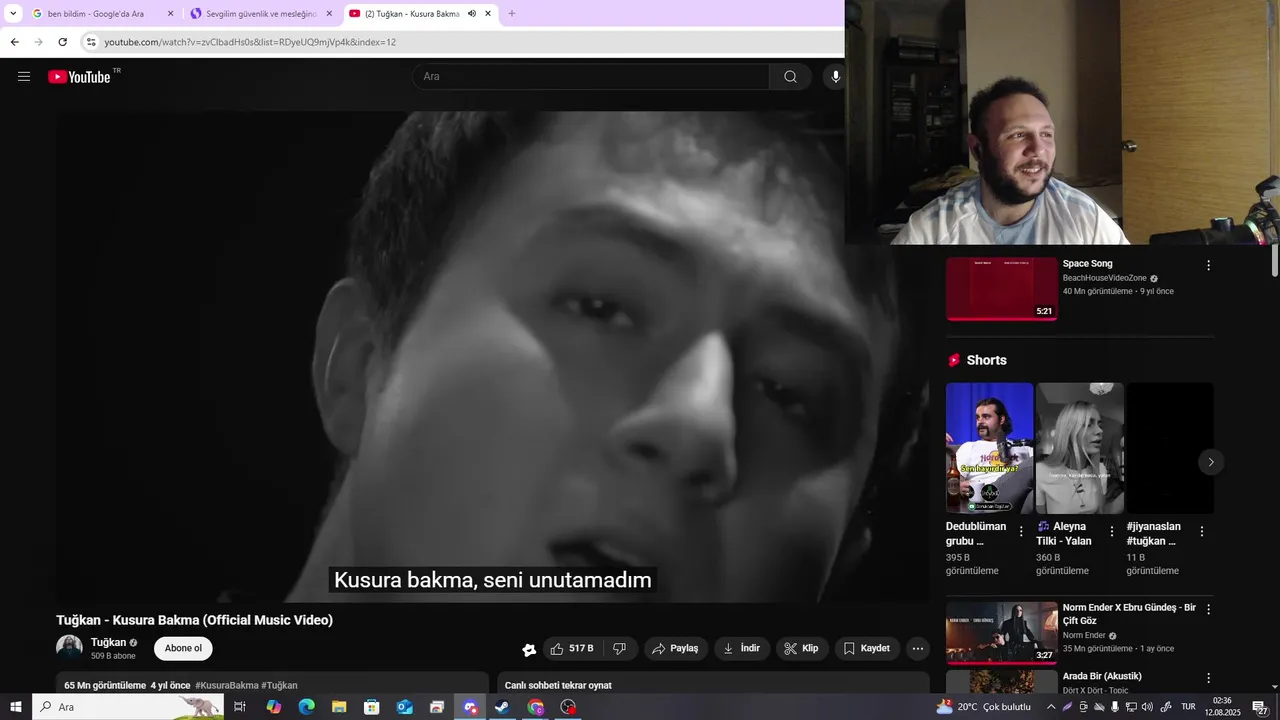Screen dimensions: 1280x720
Task: Click the YouTube search input field
Action: click(591, 76)
